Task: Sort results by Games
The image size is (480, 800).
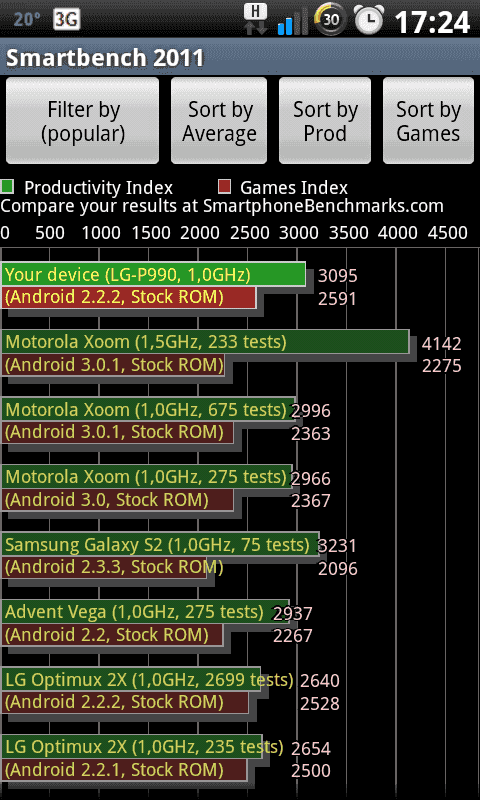Action: pyautogui.click(x=428, y=121)
